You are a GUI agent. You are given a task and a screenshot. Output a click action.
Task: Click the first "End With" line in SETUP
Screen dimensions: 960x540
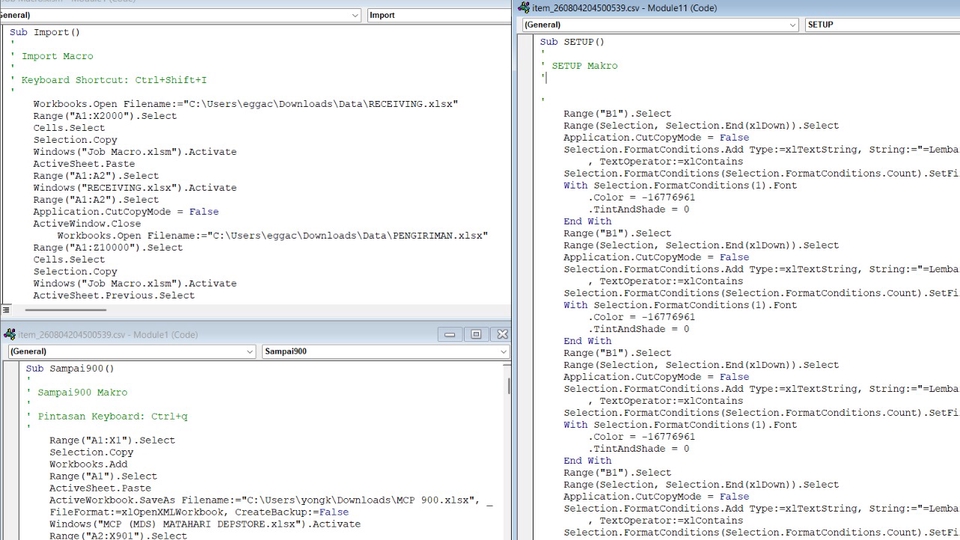587,221
